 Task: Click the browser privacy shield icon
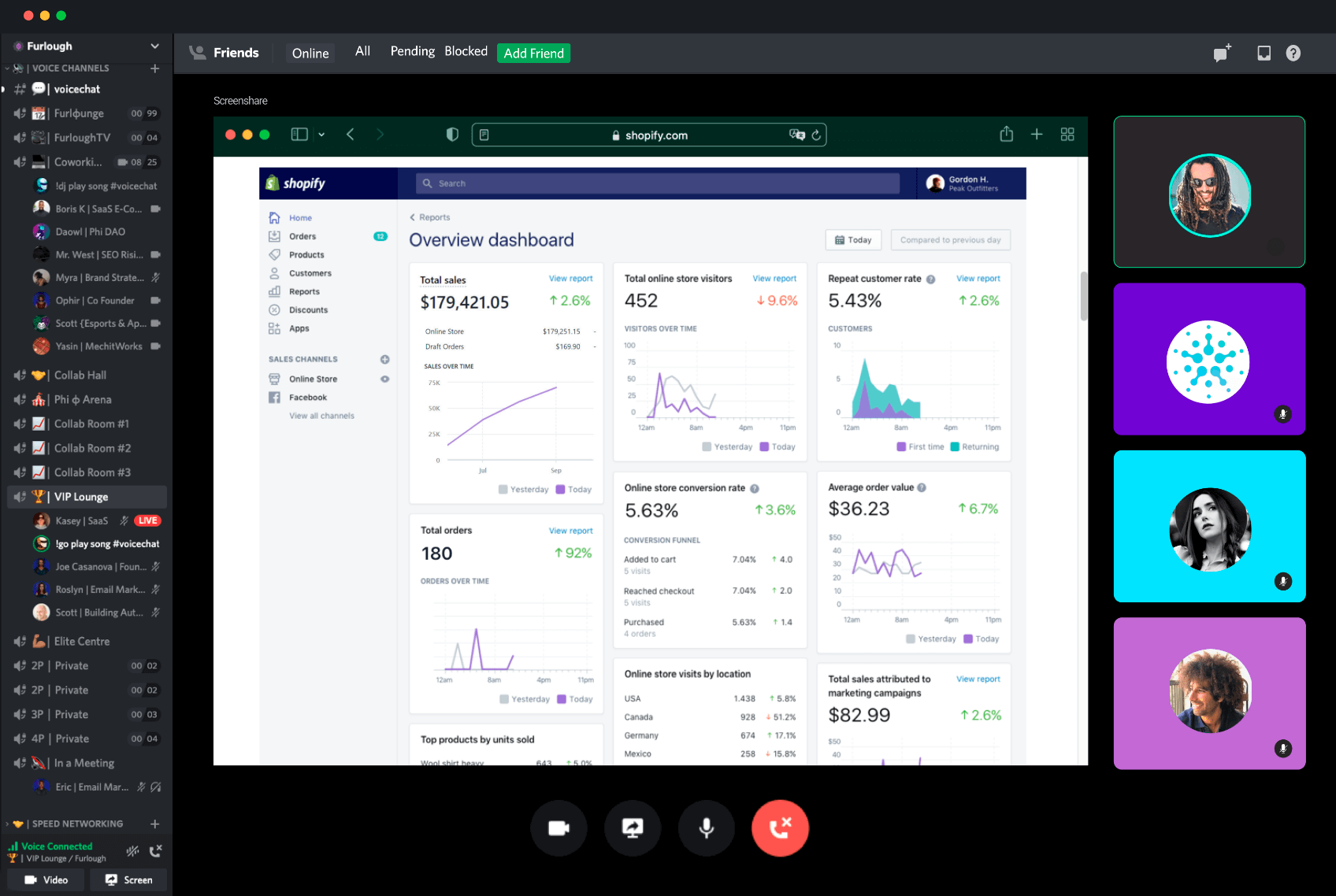[452, 135]
